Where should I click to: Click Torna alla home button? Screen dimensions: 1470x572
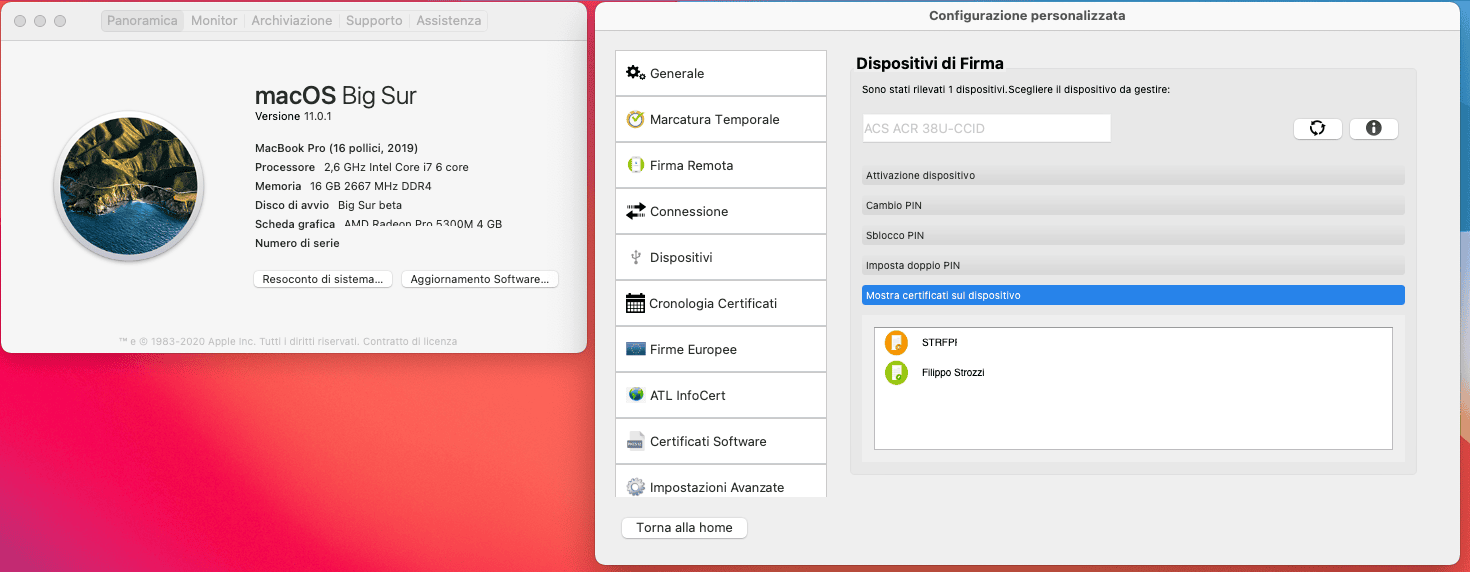tap(685, 527)
